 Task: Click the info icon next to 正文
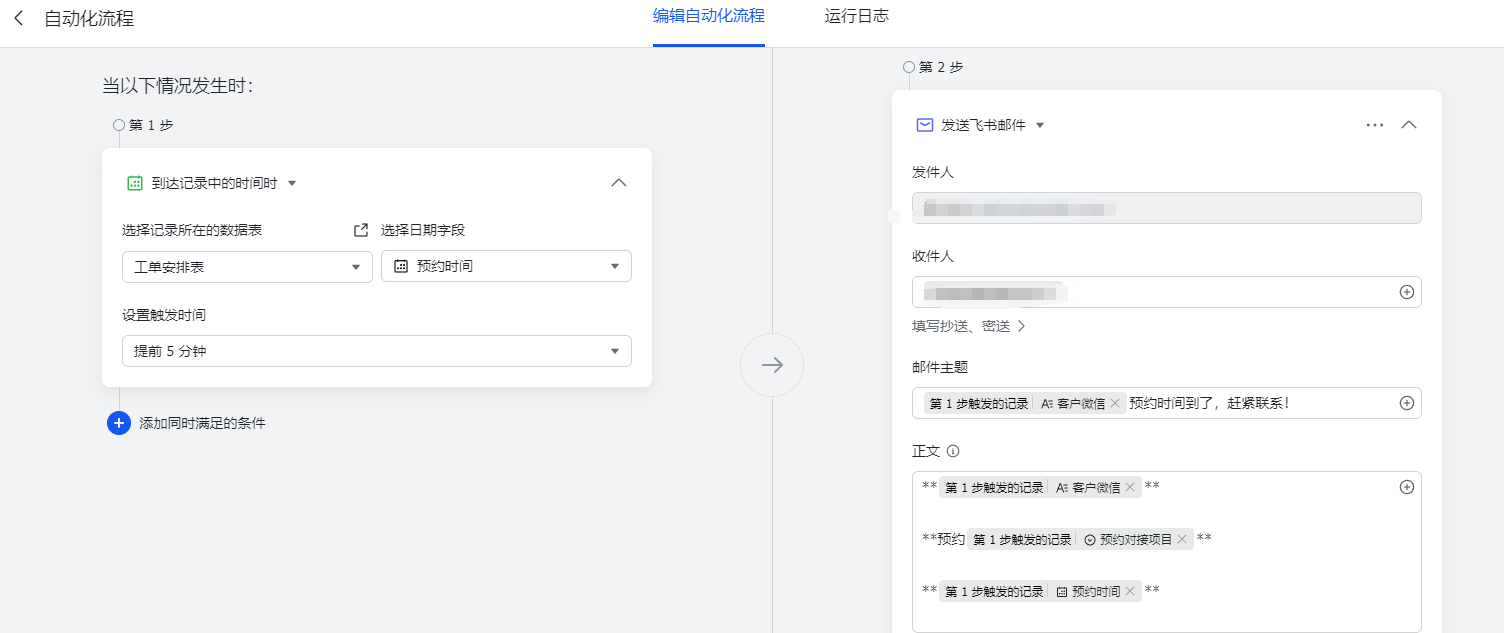click(x=953, y=451)
